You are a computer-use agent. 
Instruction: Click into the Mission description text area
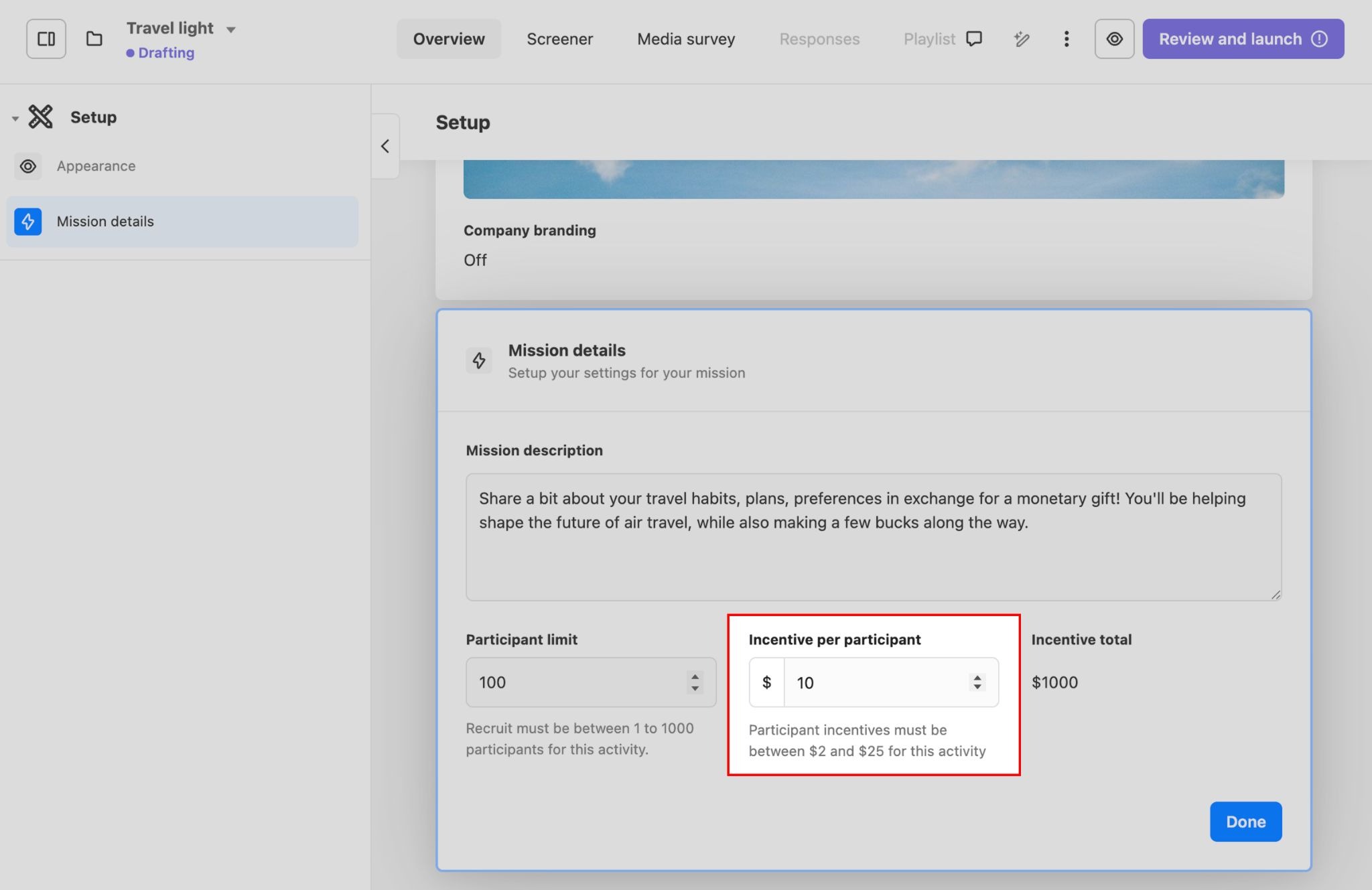click(x=873, y=537)
